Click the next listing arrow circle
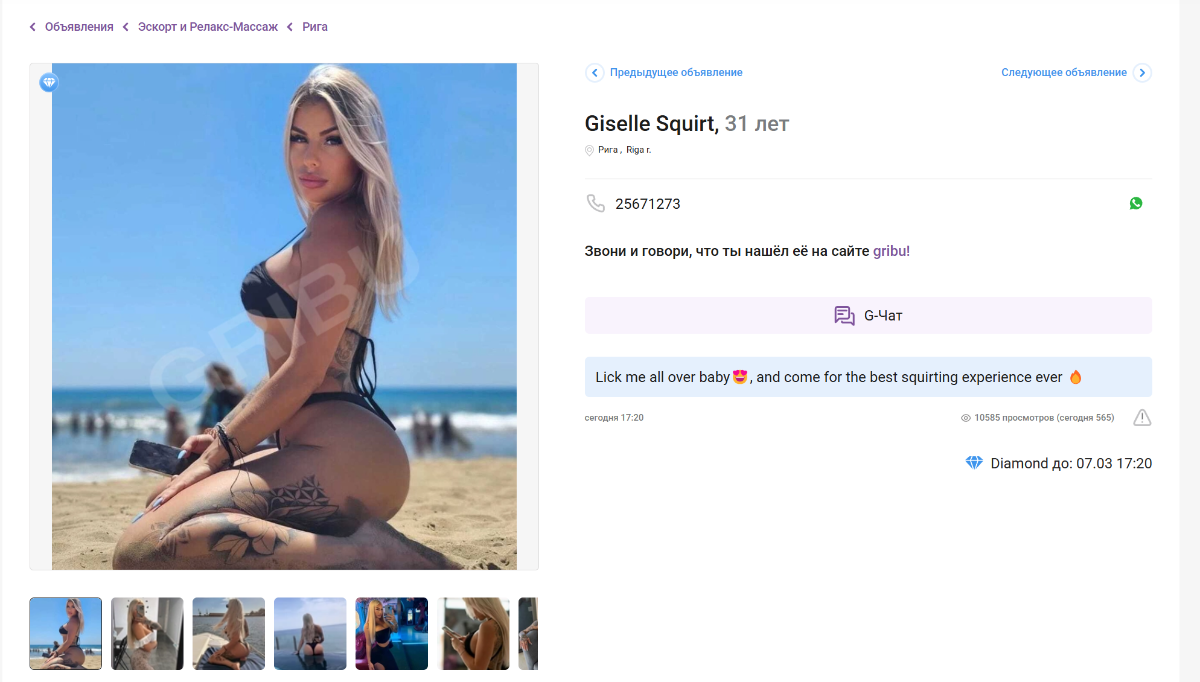Image resolution: width=1200 pixels, height=682 pixels. [x=1142, y=73]
